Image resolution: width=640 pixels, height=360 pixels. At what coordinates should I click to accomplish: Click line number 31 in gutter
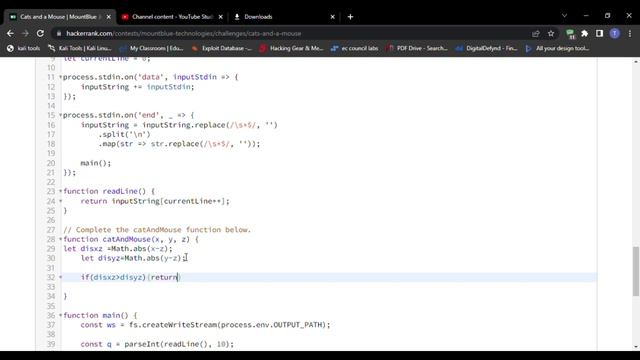pyautogui.click(x=51, y=268)
